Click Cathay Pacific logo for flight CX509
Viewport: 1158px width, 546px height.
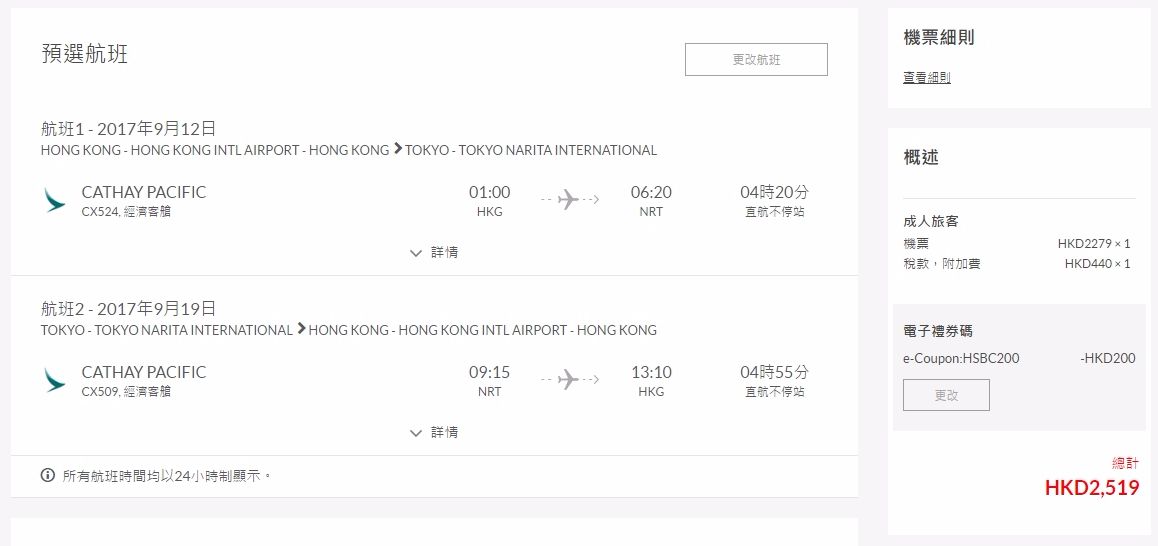[x=55, y=380]
